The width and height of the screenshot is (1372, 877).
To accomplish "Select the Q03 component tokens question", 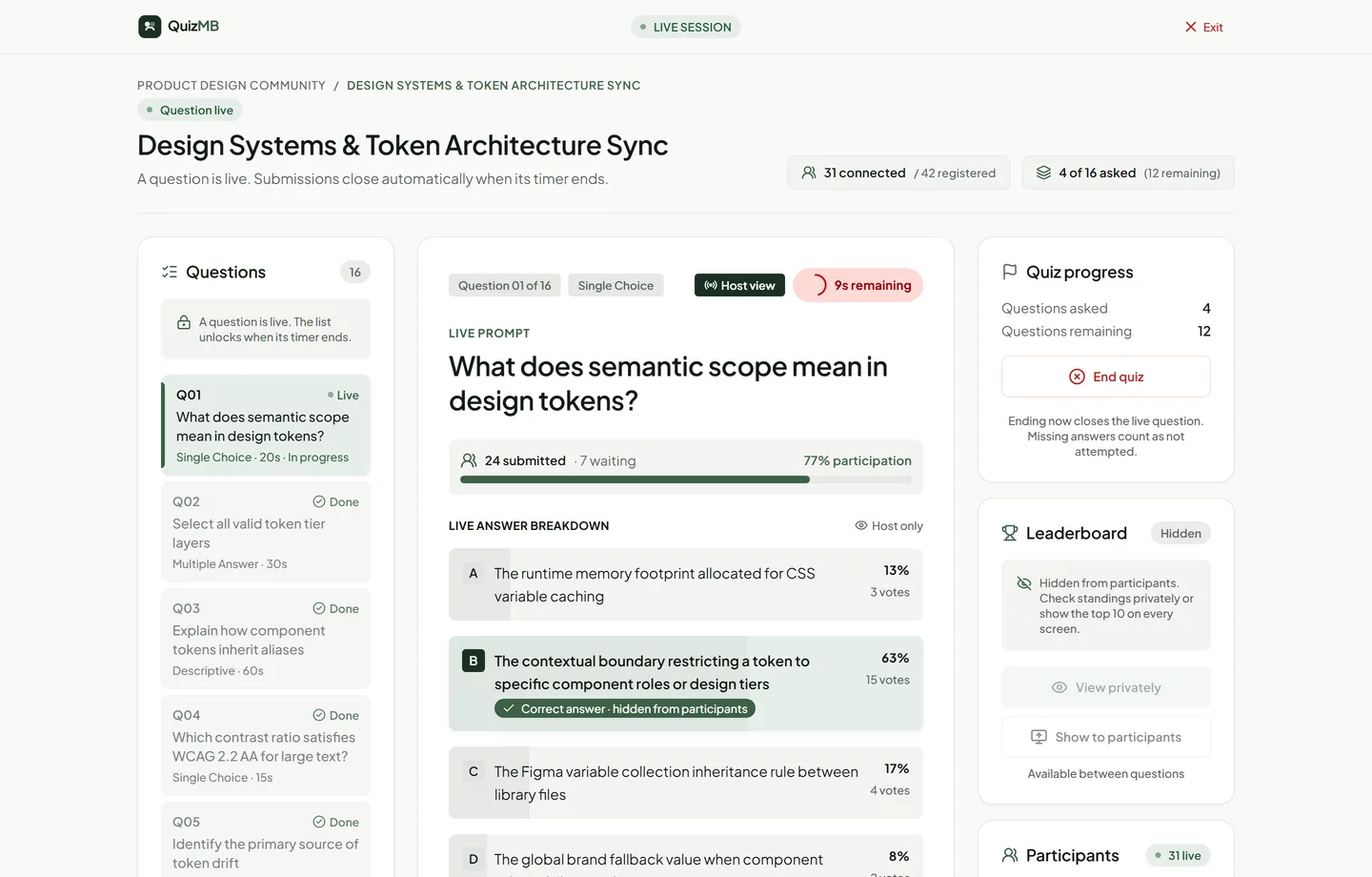I will [x=266, y=639].
